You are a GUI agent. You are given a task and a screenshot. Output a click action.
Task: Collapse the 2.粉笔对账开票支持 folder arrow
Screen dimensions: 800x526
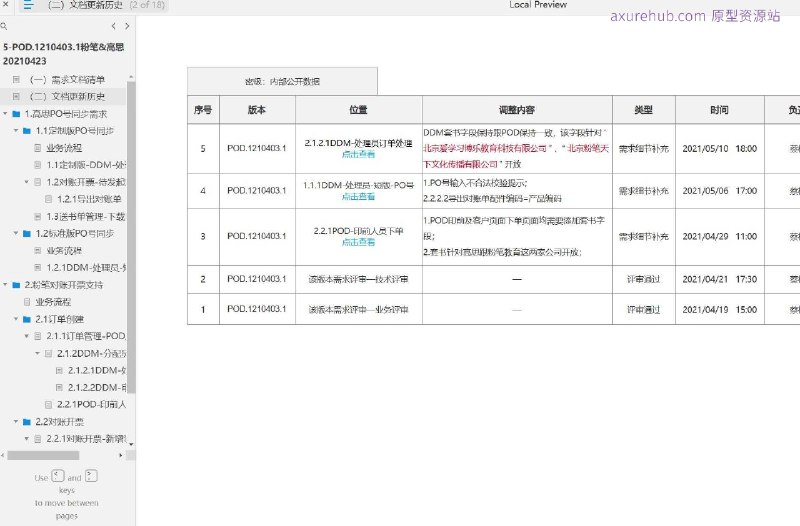(5, 285)
